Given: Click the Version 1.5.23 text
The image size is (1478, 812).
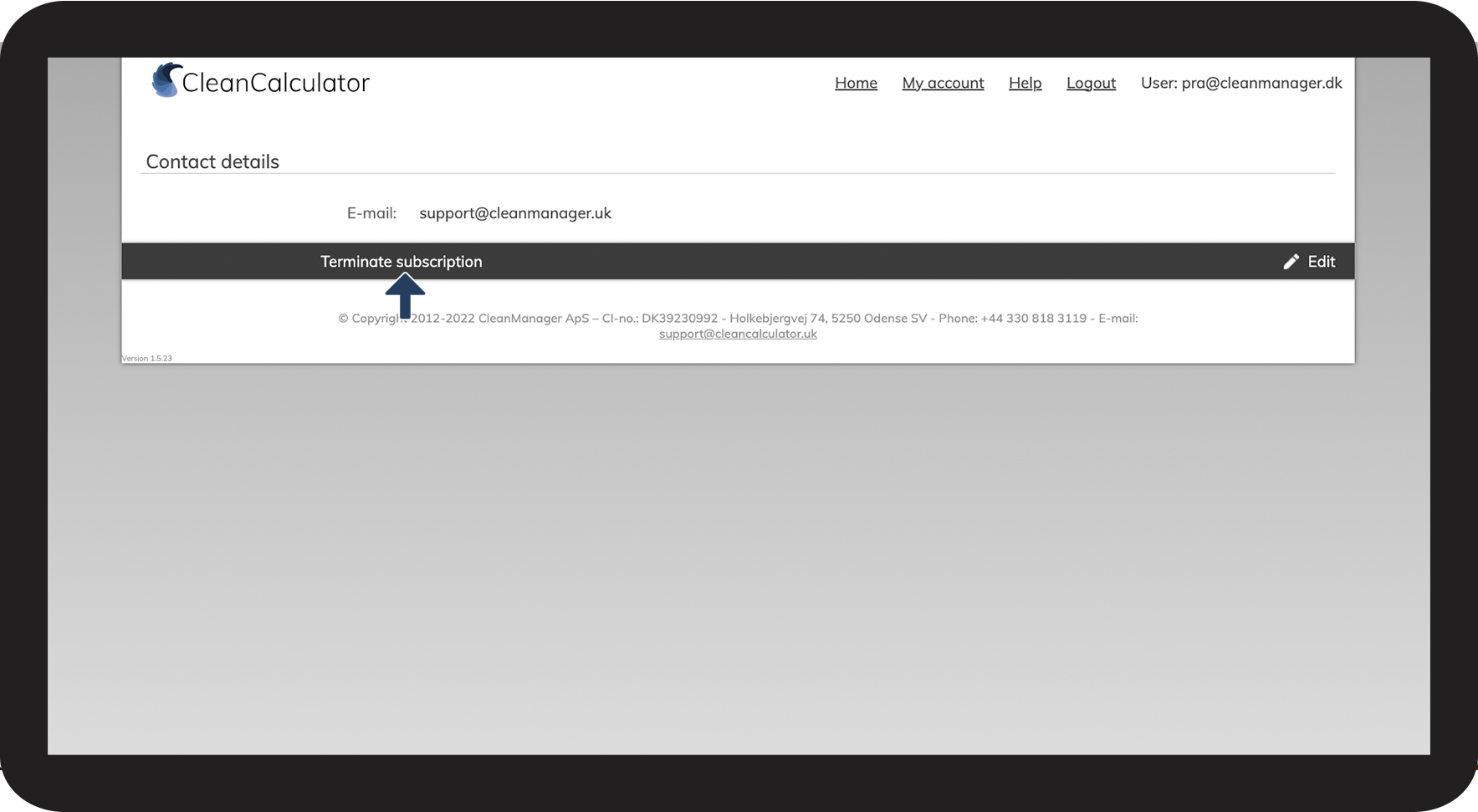Looking at the screenshot, I should [147, 358].
